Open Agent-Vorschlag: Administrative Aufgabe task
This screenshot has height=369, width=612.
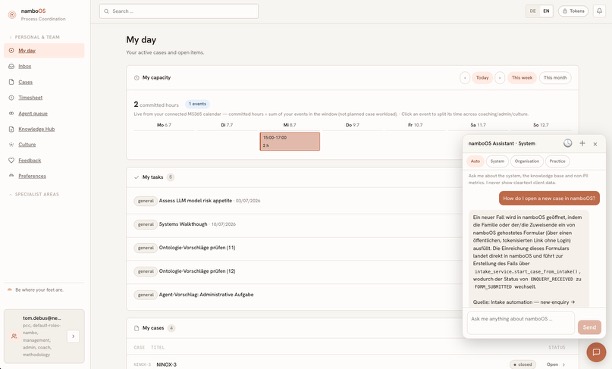pyautogui.click(x=206, y=294)
